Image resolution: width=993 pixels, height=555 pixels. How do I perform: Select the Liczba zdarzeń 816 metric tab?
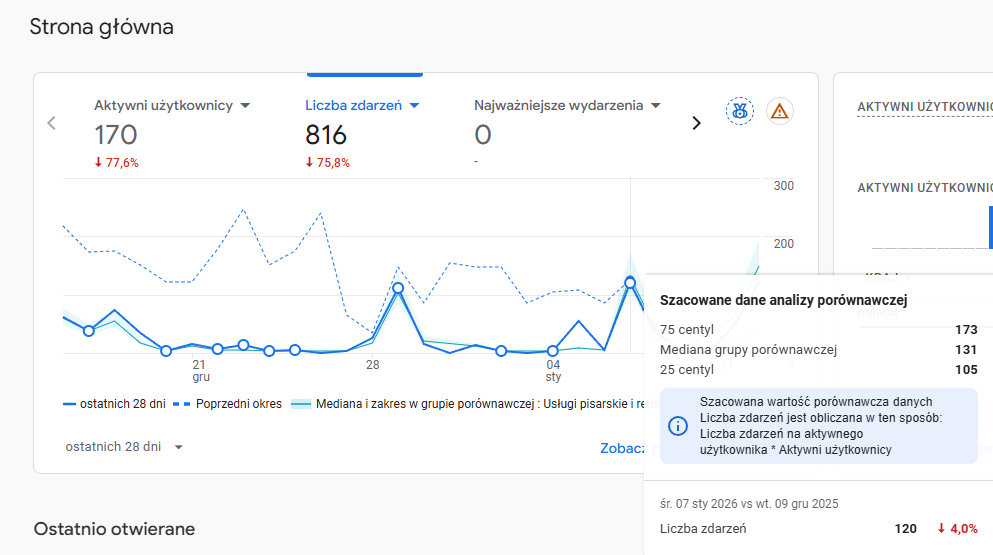click(362, 133)
